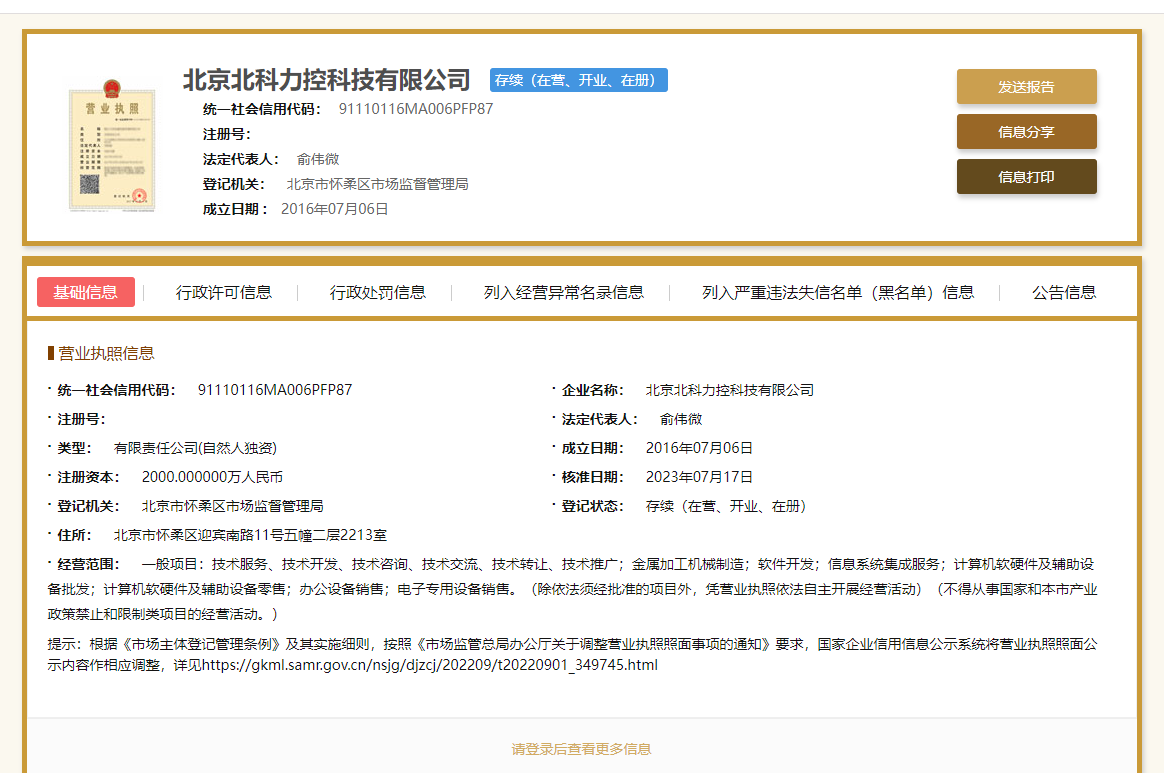1164x773 pixels.
Task: Go to 列入经营异常名录信息 tab
Action: coord(563,293)
